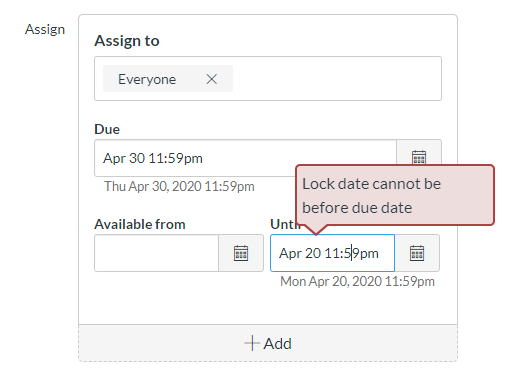Click the Mon Apr 20, 2020 hint text

357,281
